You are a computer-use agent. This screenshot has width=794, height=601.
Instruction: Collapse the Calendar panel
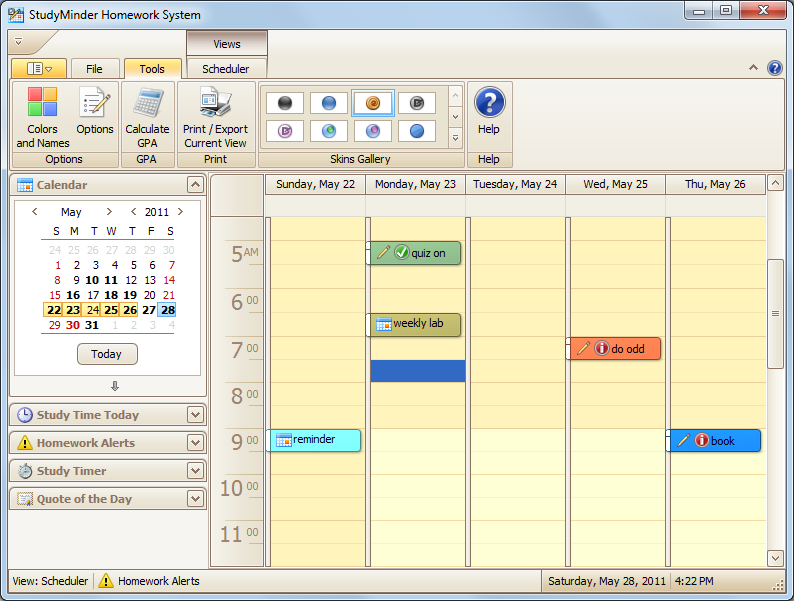point(195,185)
